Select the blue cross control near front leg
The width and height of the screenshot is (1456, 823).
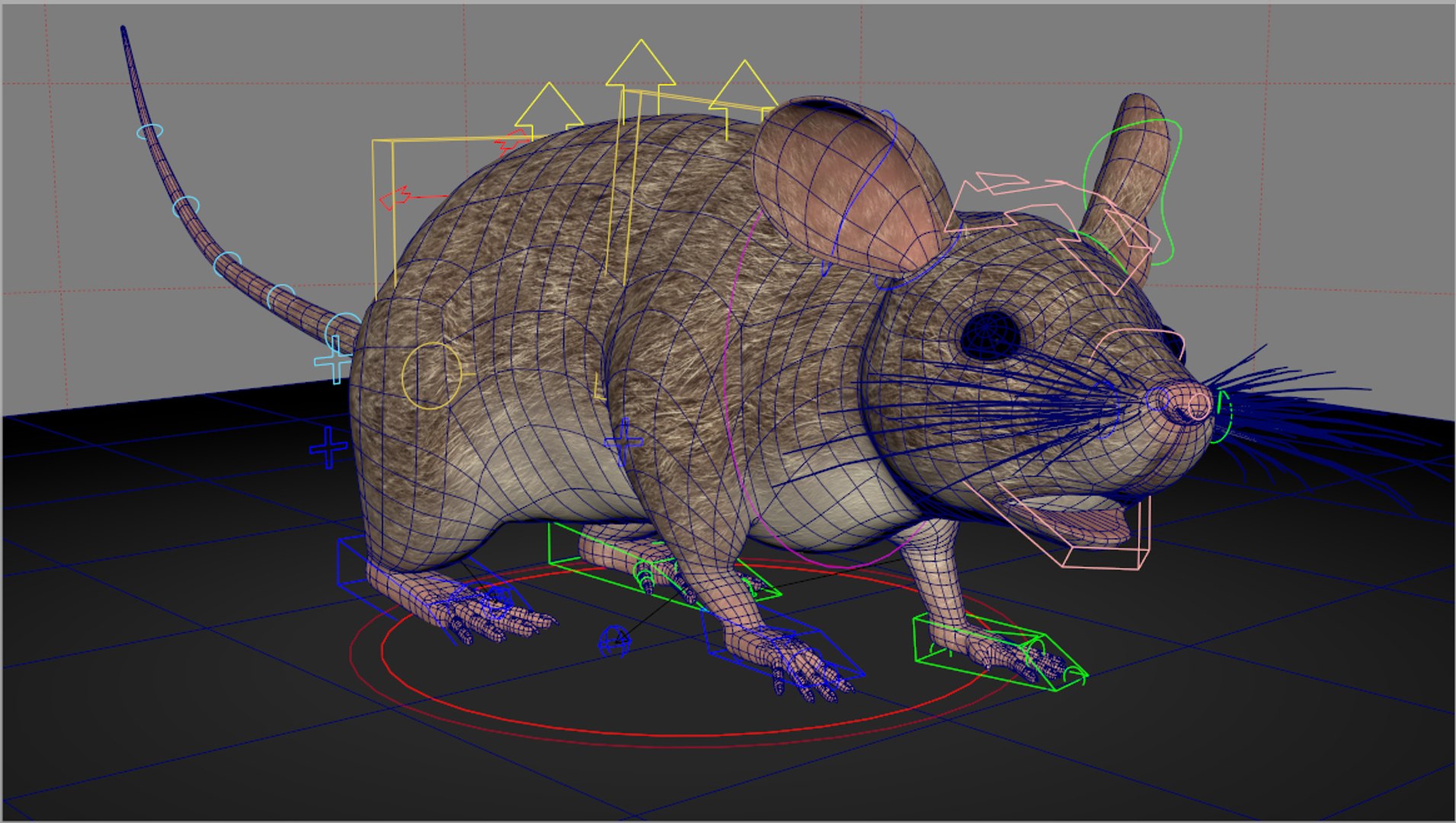624,441
